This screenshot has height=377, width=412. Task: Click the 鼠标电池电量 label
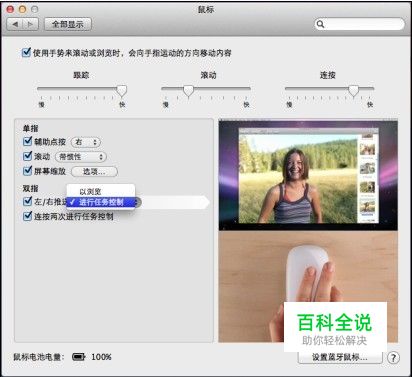[39, 357]
